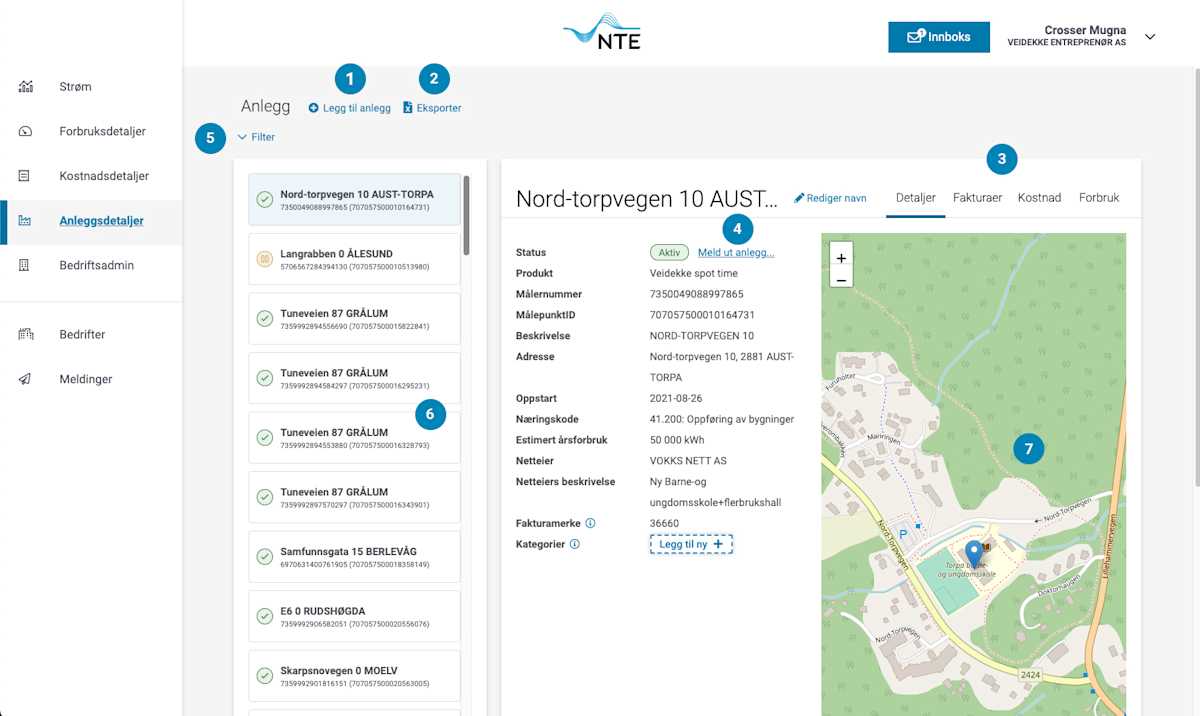Click the info icon next to Kategorier
The image size is (1200, 716).
(574, 544)
